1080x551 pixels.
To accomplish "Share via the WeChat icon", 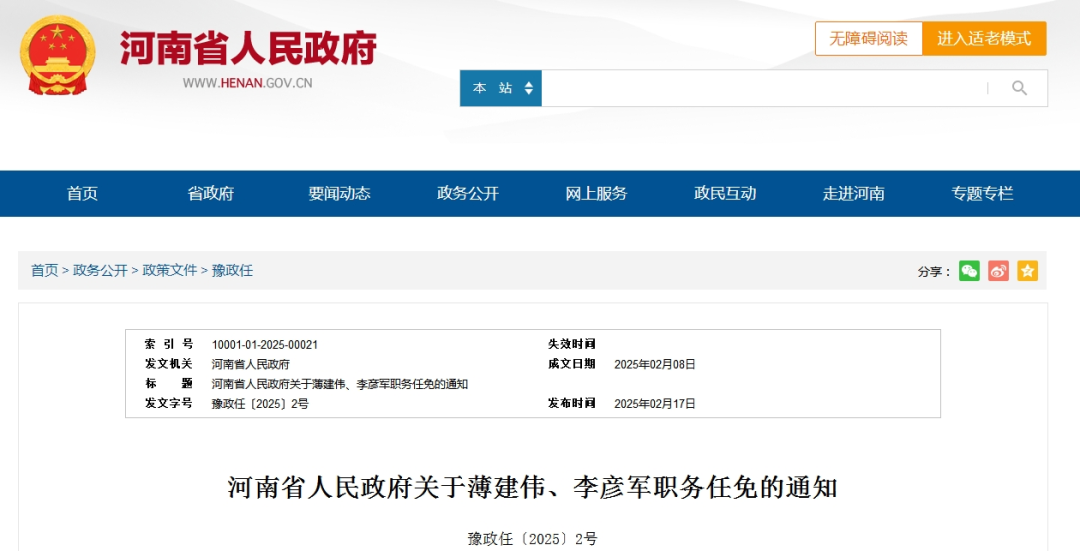I will pos(969,271).
